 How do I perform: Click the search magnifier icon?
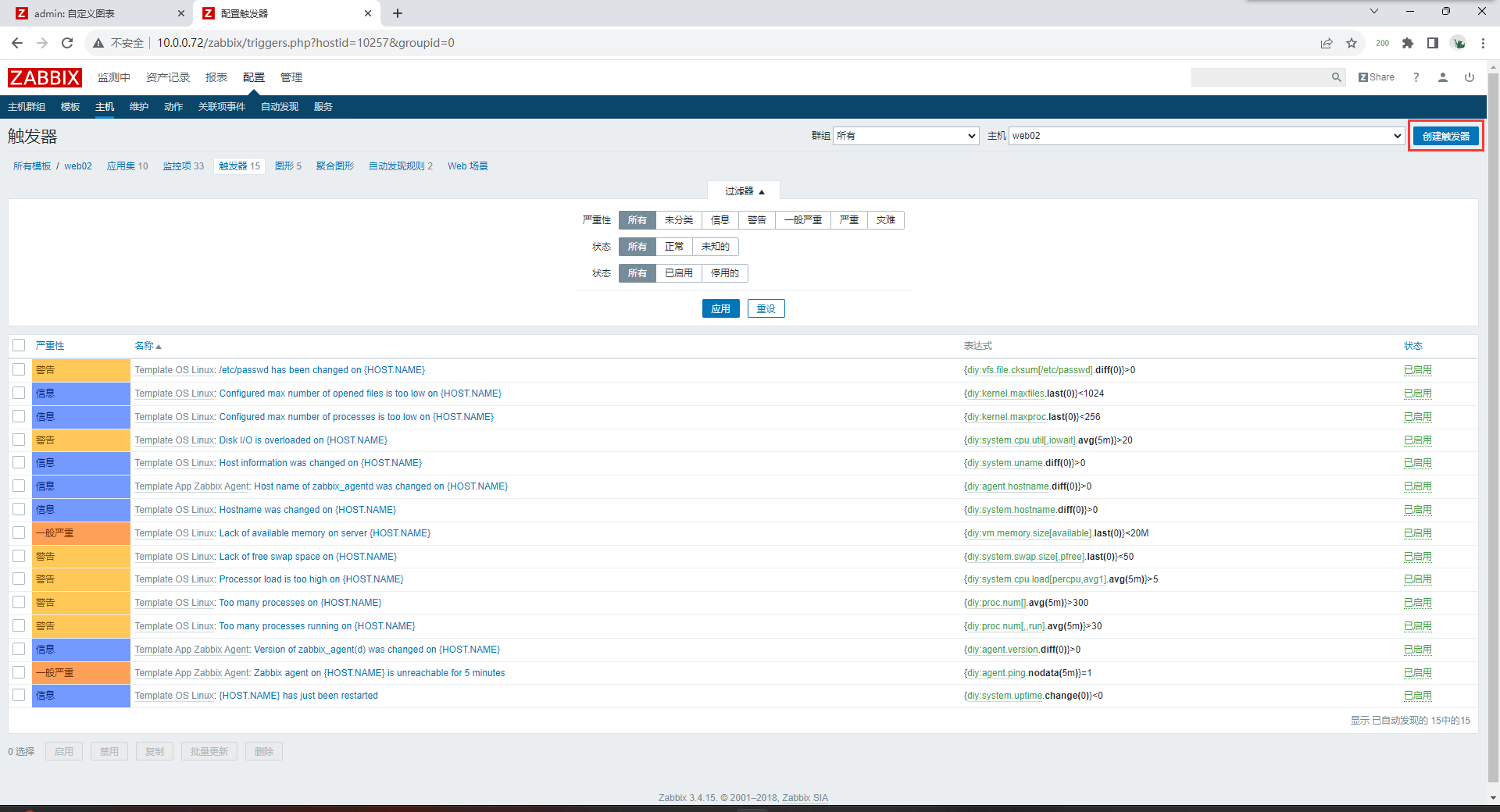click(1336, 77)
